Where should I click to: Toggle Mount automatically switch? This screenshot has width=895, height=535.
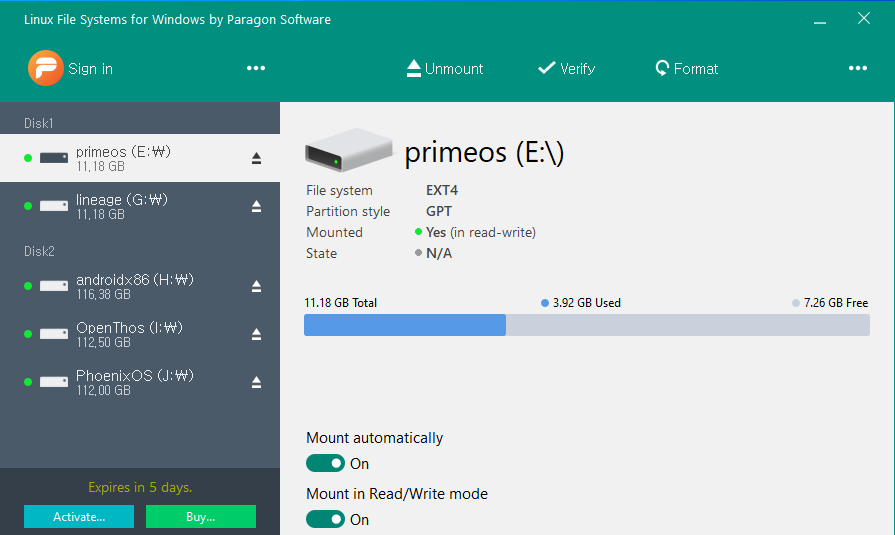[x=325, y=463]
